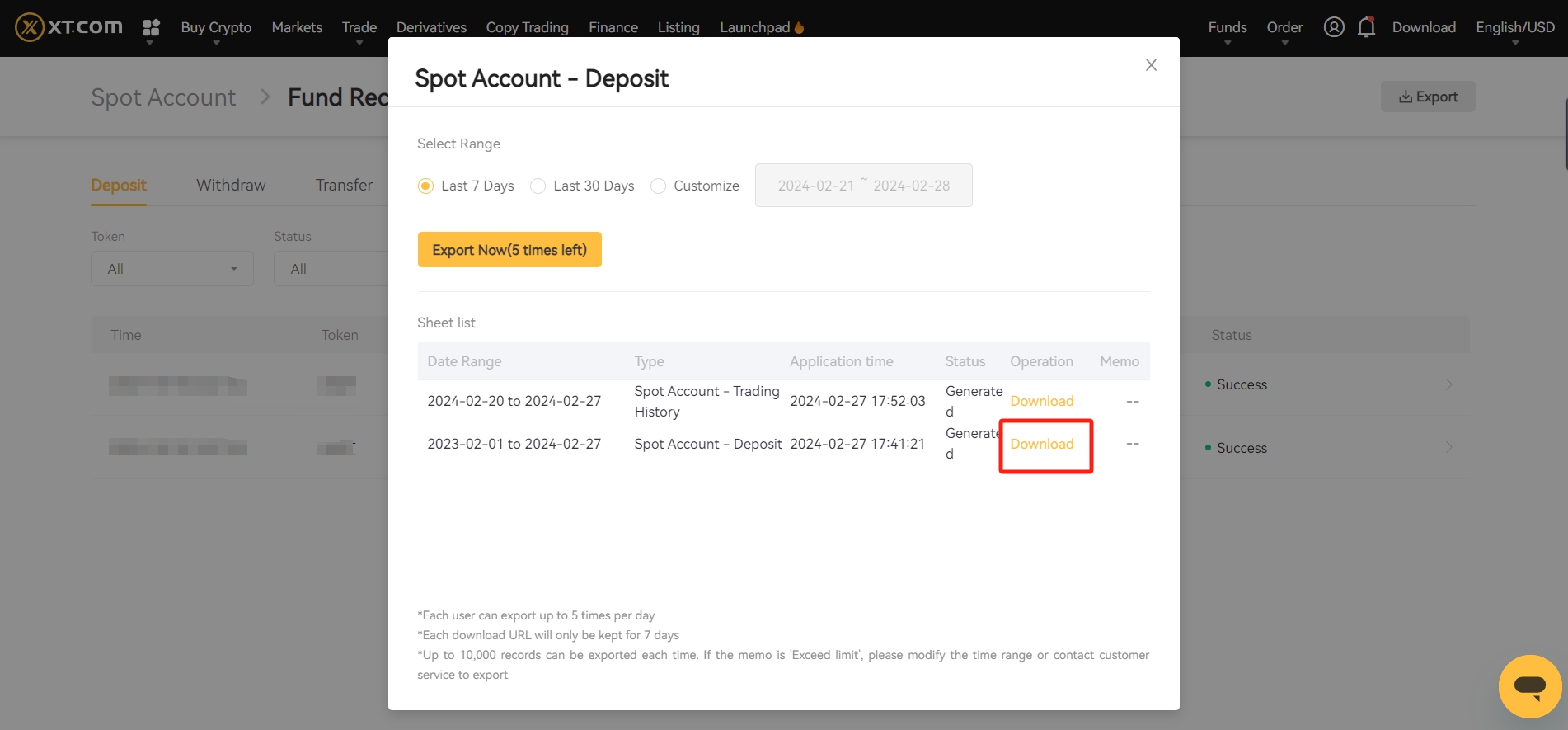Switch to the Transfer tab
Image resolution: width=1568 pixels, height=730 pixels.
[x=344, y=185]
